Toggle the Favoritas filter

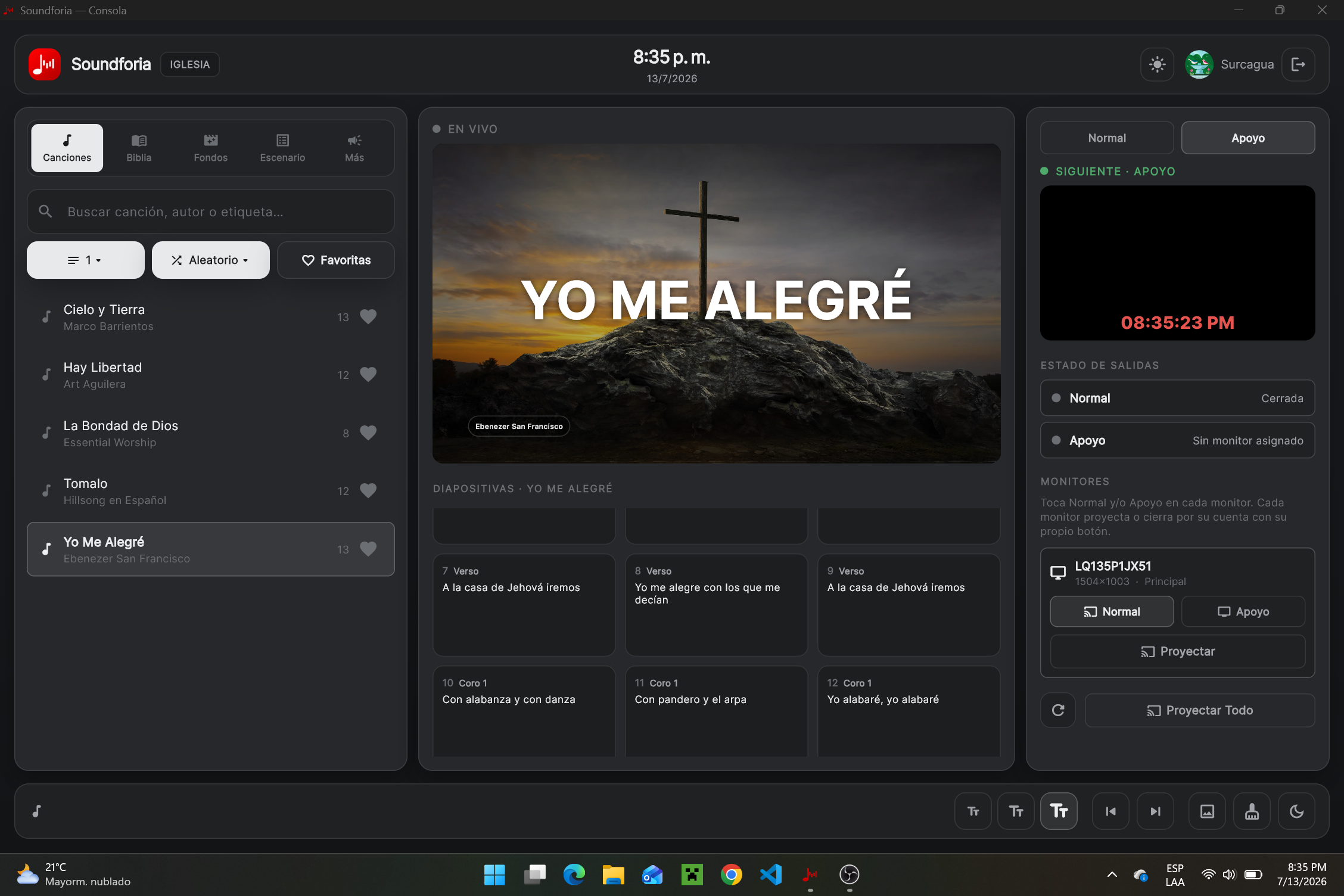[336, 260]
